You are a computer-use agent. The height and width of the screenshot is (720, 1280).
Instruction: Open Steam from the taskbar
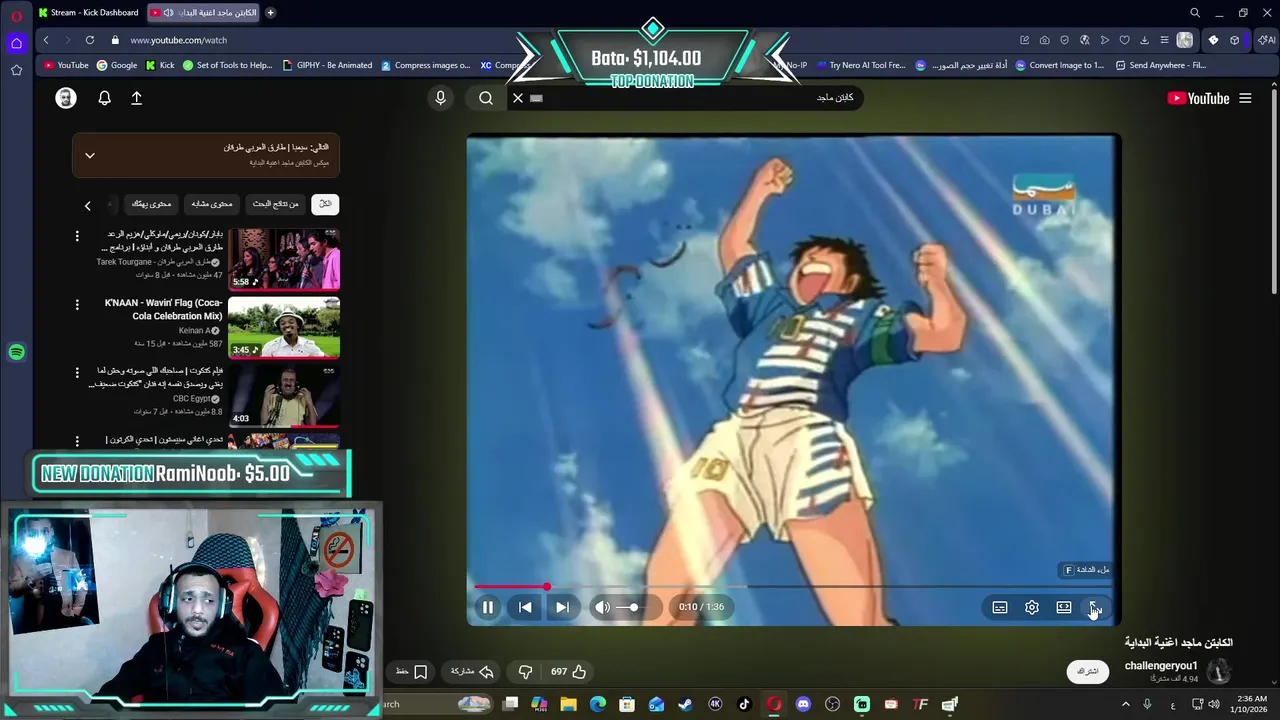click(x=685, y=704)
